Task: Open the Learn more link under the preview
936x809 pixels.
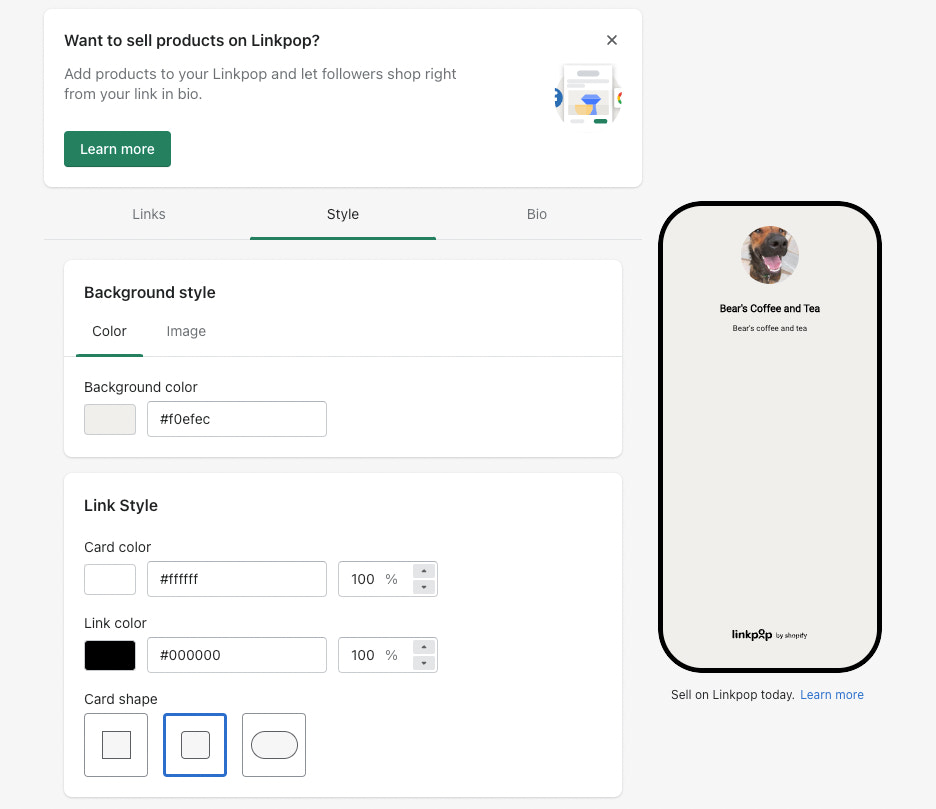Action: (x=831, y=694)
